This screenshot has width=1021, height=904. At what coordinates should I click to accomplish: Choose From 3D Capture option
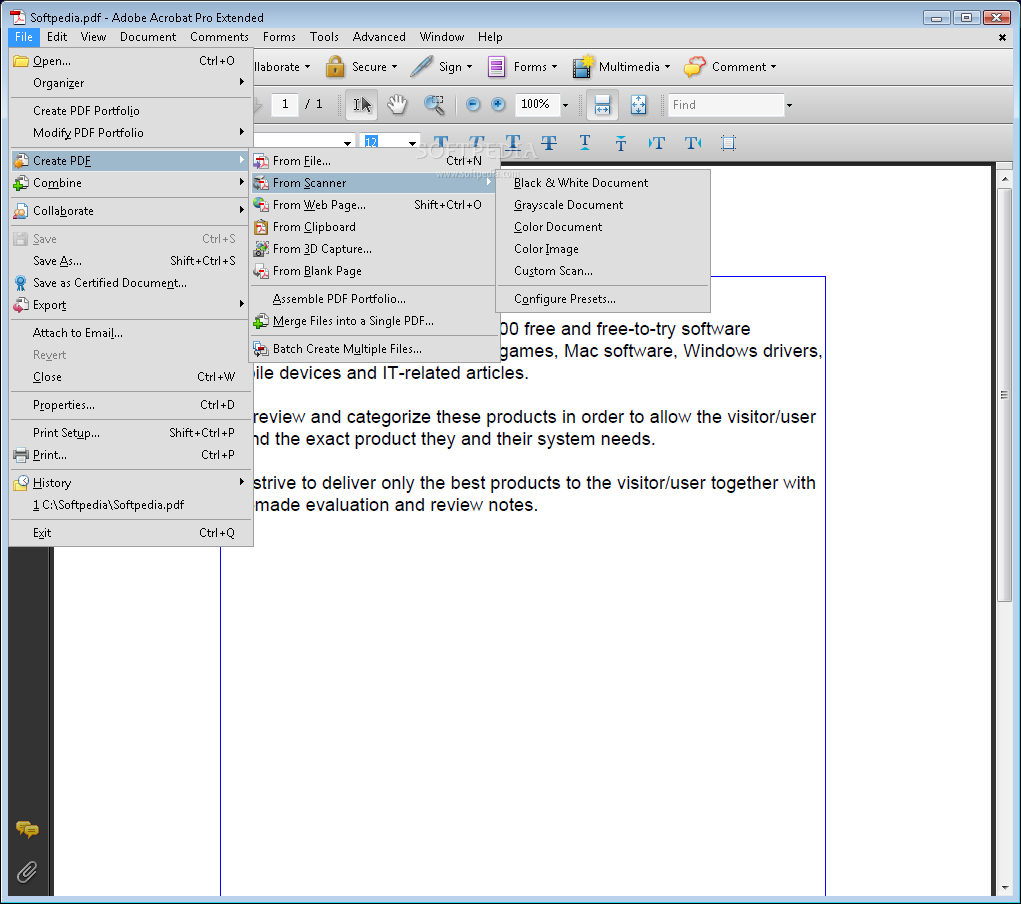click(x=373, y=249)
